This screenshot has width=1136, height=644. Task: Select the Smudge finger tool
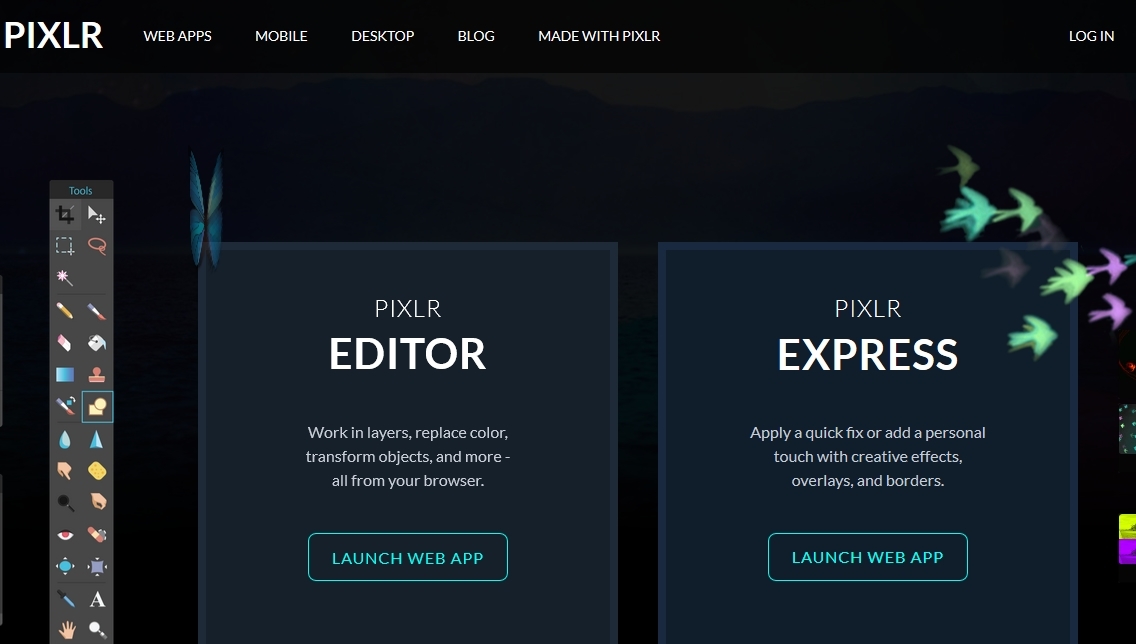point(65,471)
